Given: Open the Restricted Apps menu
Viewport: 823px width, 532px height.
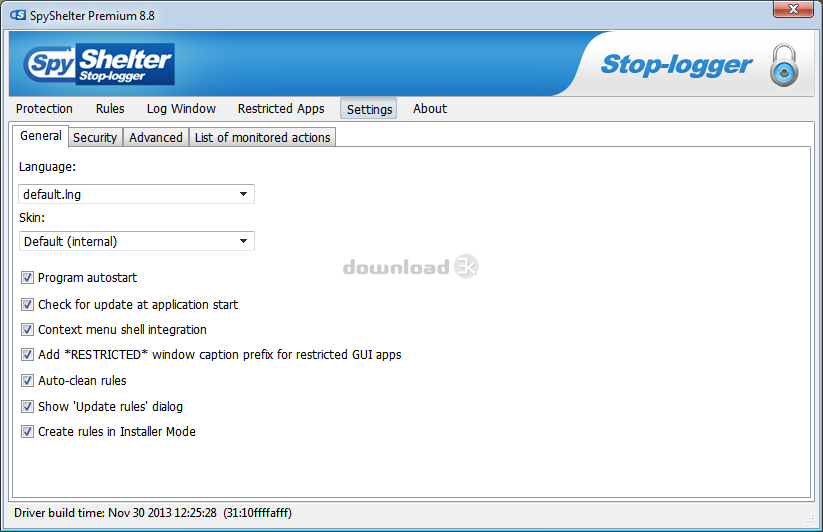Looking at the screenshot, I should (x=281, y=109).
